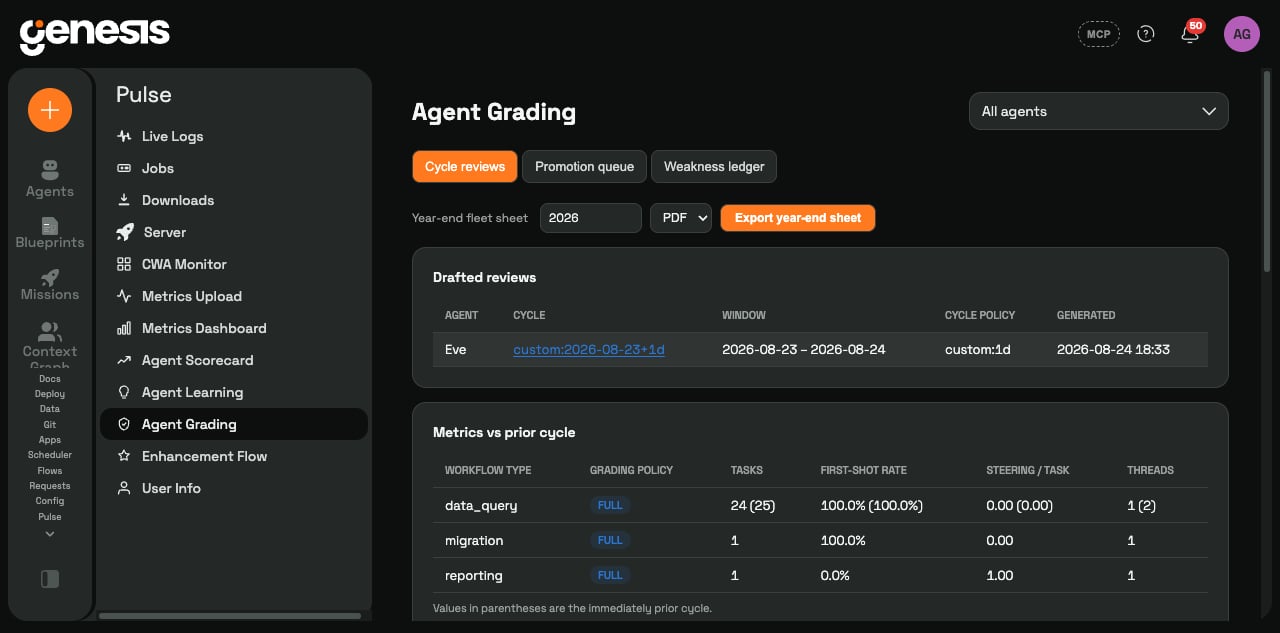
Task: Click the FULL badge in migration row
Action: pos(610,540)
